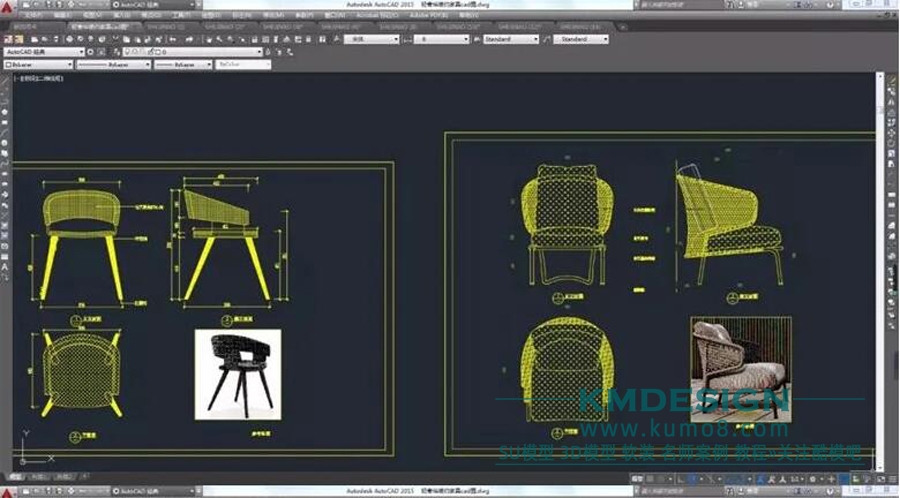The width and height of the screenshot is (900, 498).
Task: Click the red AutoCAD application menu logo
Action: 9,7
